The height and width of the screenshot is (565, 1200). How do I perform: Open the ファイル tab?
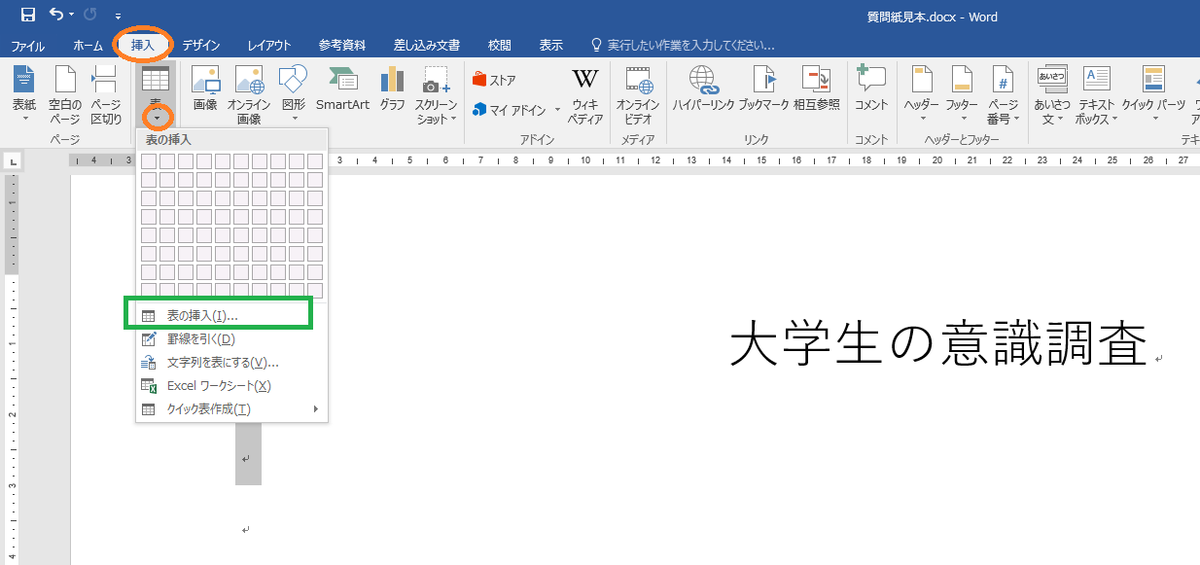pos(28,45)
